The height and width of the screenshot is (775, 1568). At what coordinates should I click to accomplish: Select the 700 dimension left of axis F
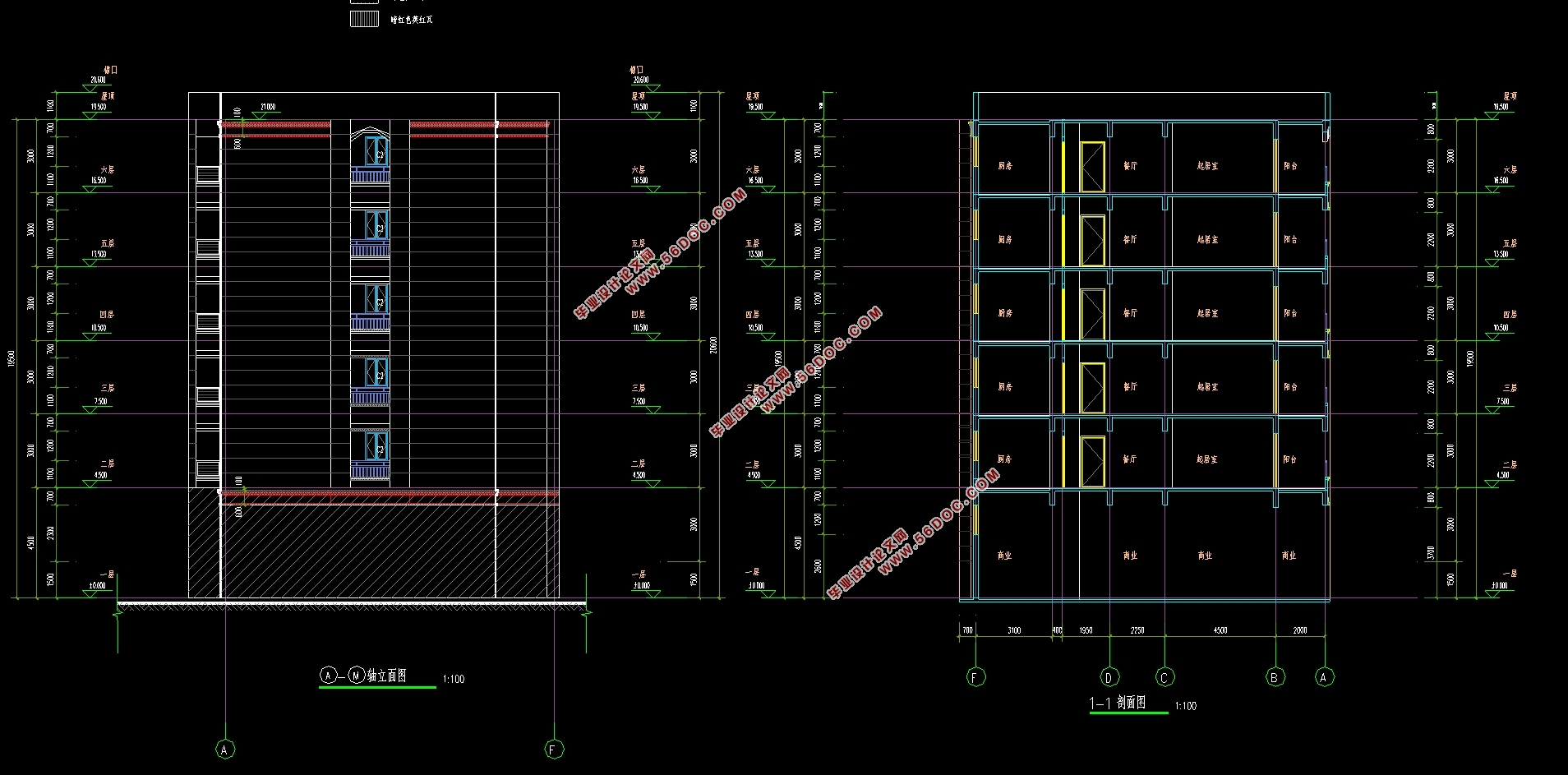[967, 630]
